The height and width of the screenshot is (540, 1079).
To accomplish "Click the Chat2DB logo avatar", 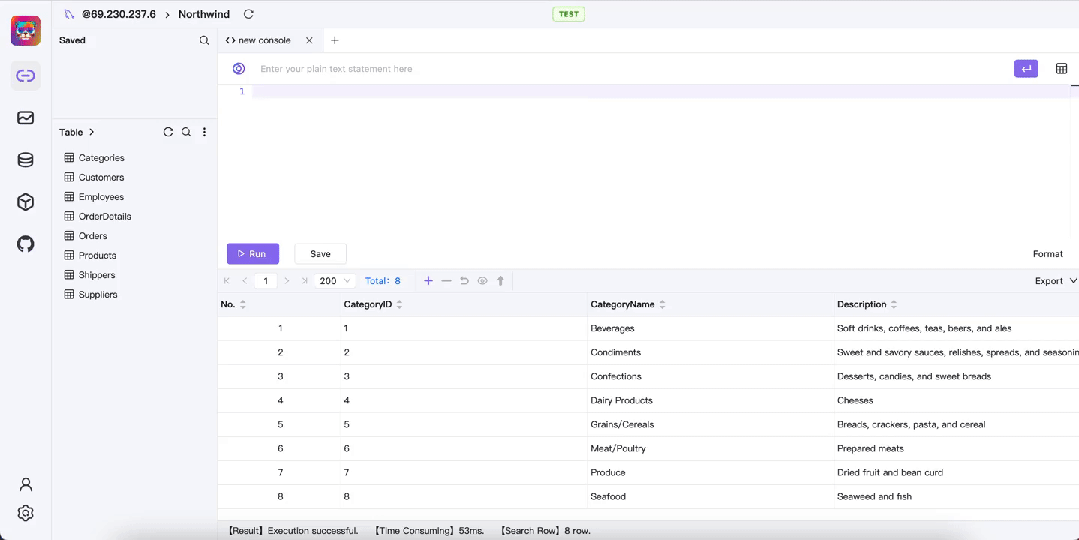I will tap(25, 31).
